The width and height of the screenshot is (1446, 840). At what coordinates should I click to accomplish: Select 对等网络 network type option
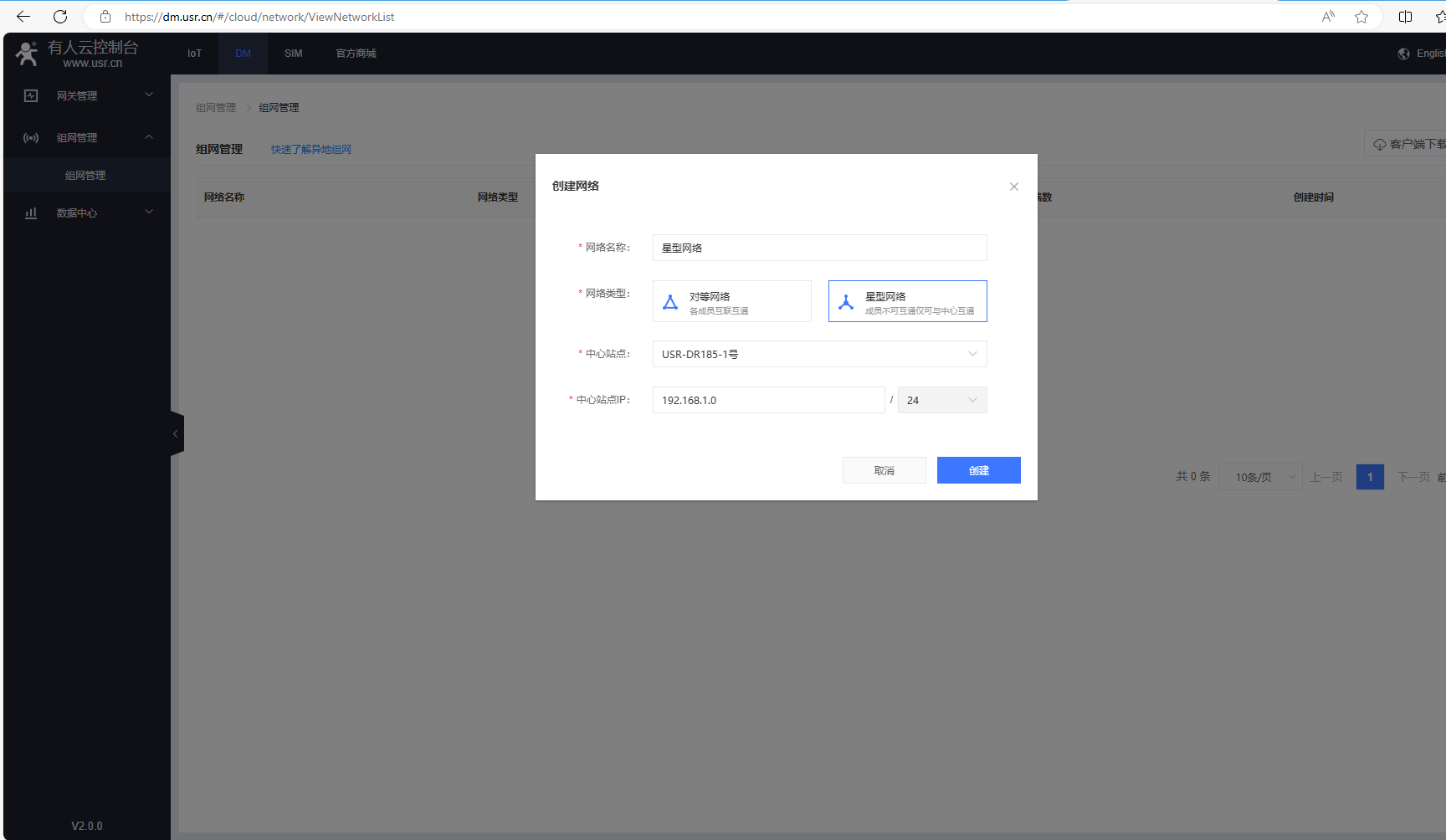[x=731, y=301]
